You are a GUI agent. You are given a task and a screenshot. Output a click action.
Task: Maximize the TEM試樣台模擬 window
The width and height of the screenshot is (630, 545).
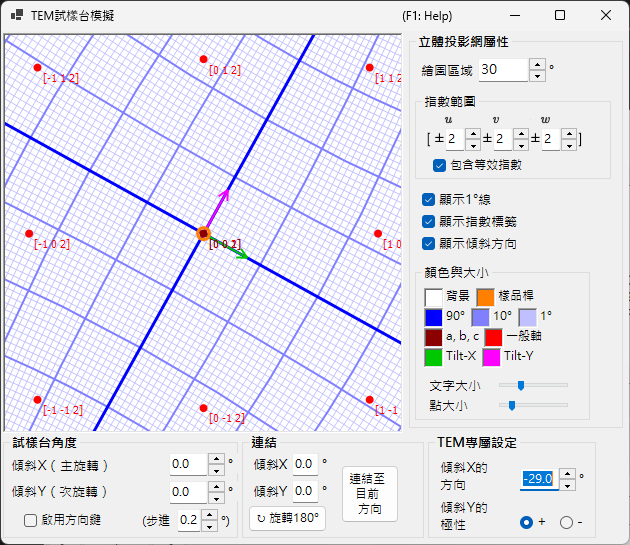pyautogui.click(x=560, y=15)
